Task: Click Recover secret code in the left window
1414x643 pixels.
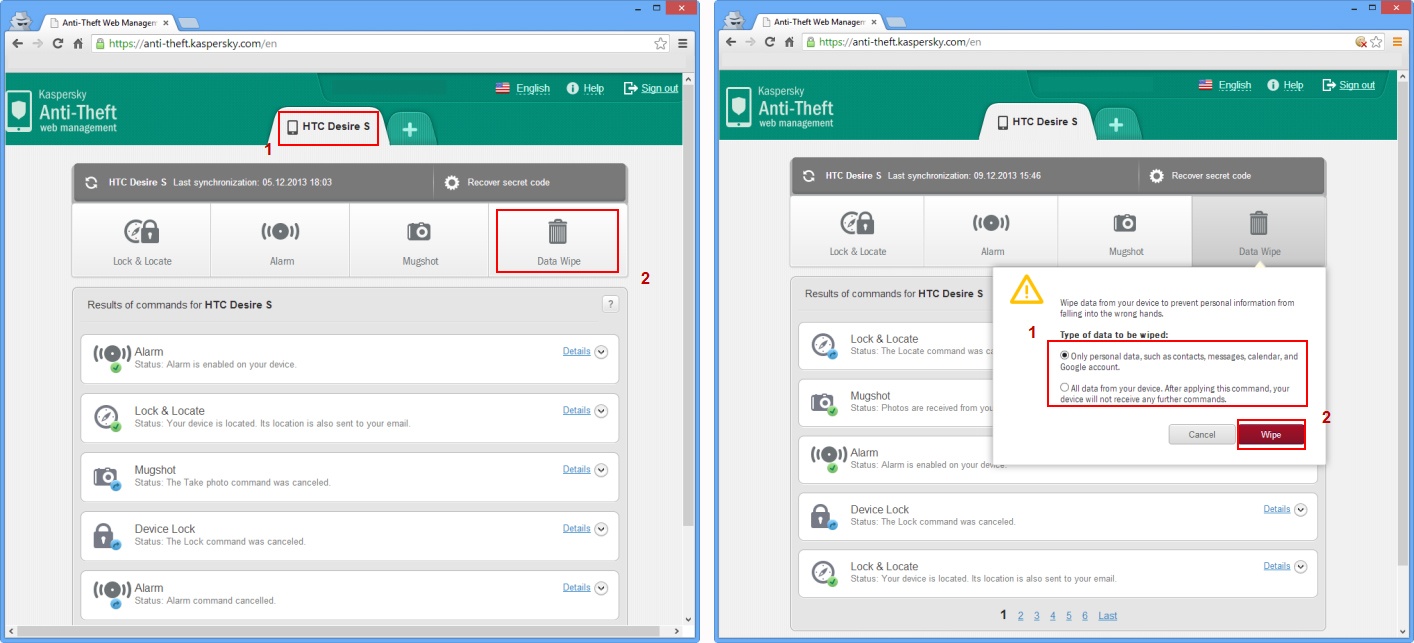Action: (498, 183)
